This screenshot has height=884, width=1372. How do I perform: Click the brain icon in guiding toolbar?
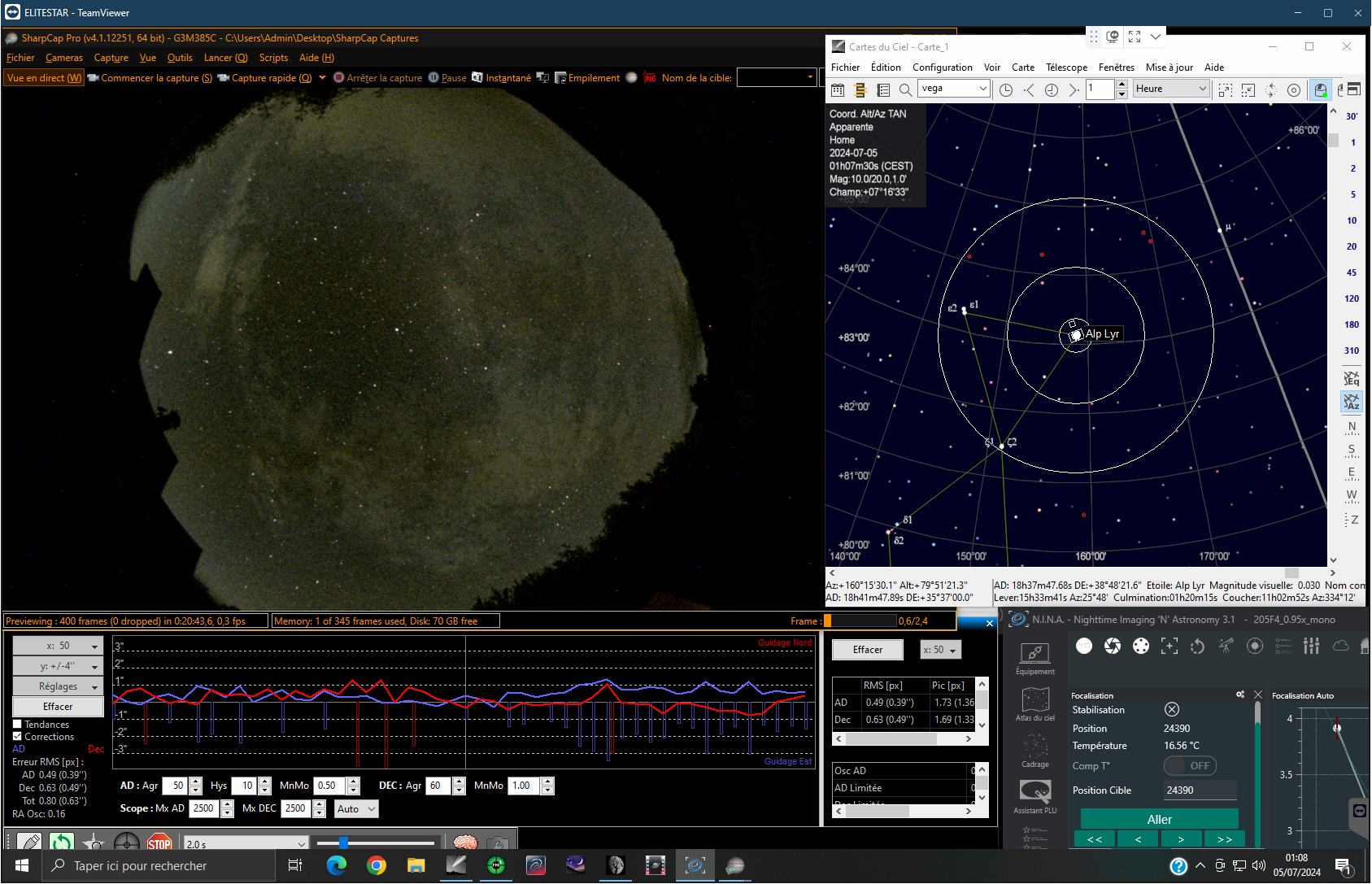tap(465, 843)
